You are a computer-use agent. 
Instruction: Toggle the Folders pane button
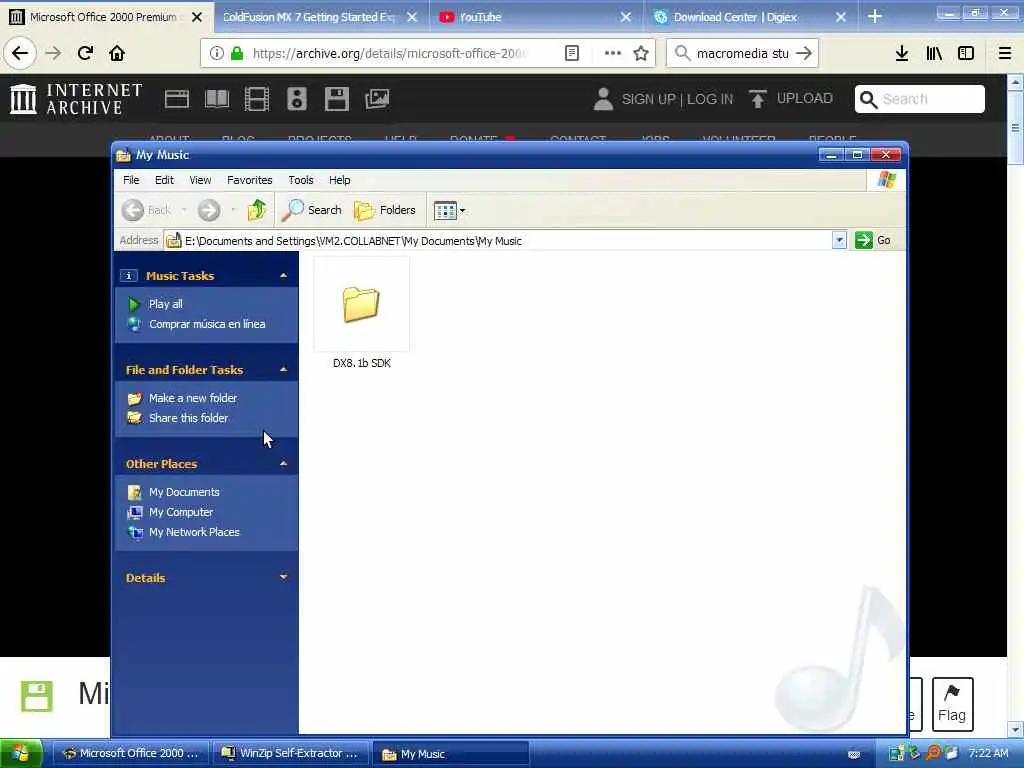[385, 210]
